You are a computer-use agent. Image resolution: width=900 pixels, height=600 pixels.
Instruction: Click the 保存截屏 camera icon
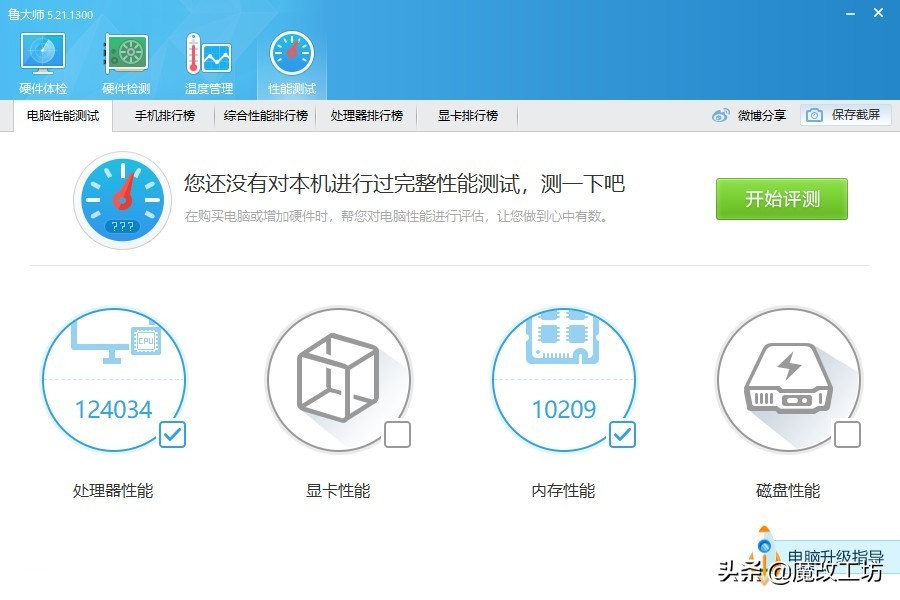coord(815,115)
